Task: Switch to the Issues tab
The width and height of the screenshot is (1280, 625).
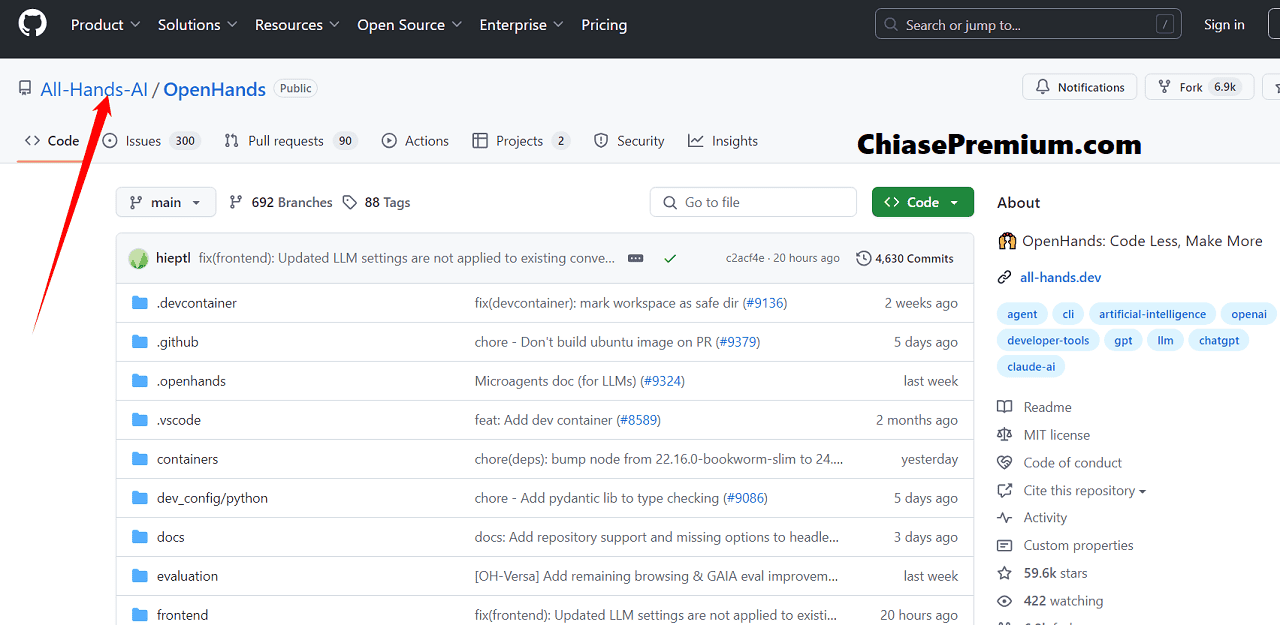Action: point(151,141)
